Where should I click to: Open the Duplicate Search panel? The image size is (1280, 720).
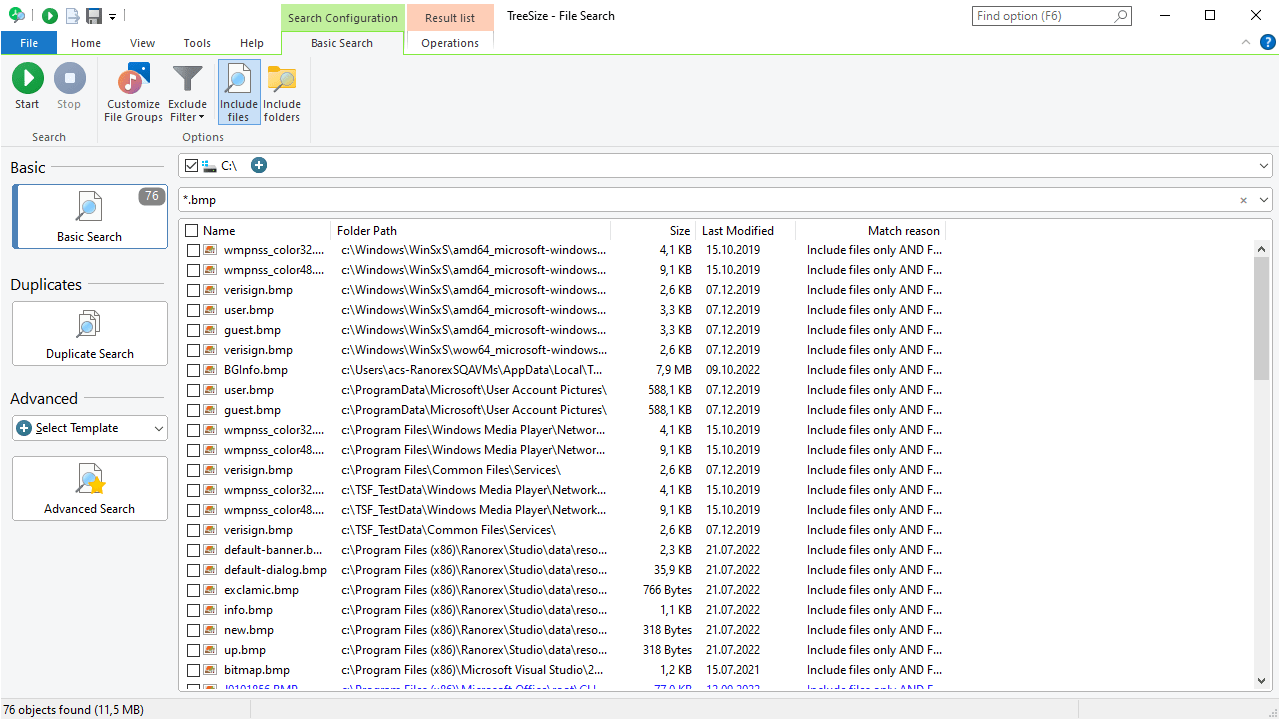90,333
